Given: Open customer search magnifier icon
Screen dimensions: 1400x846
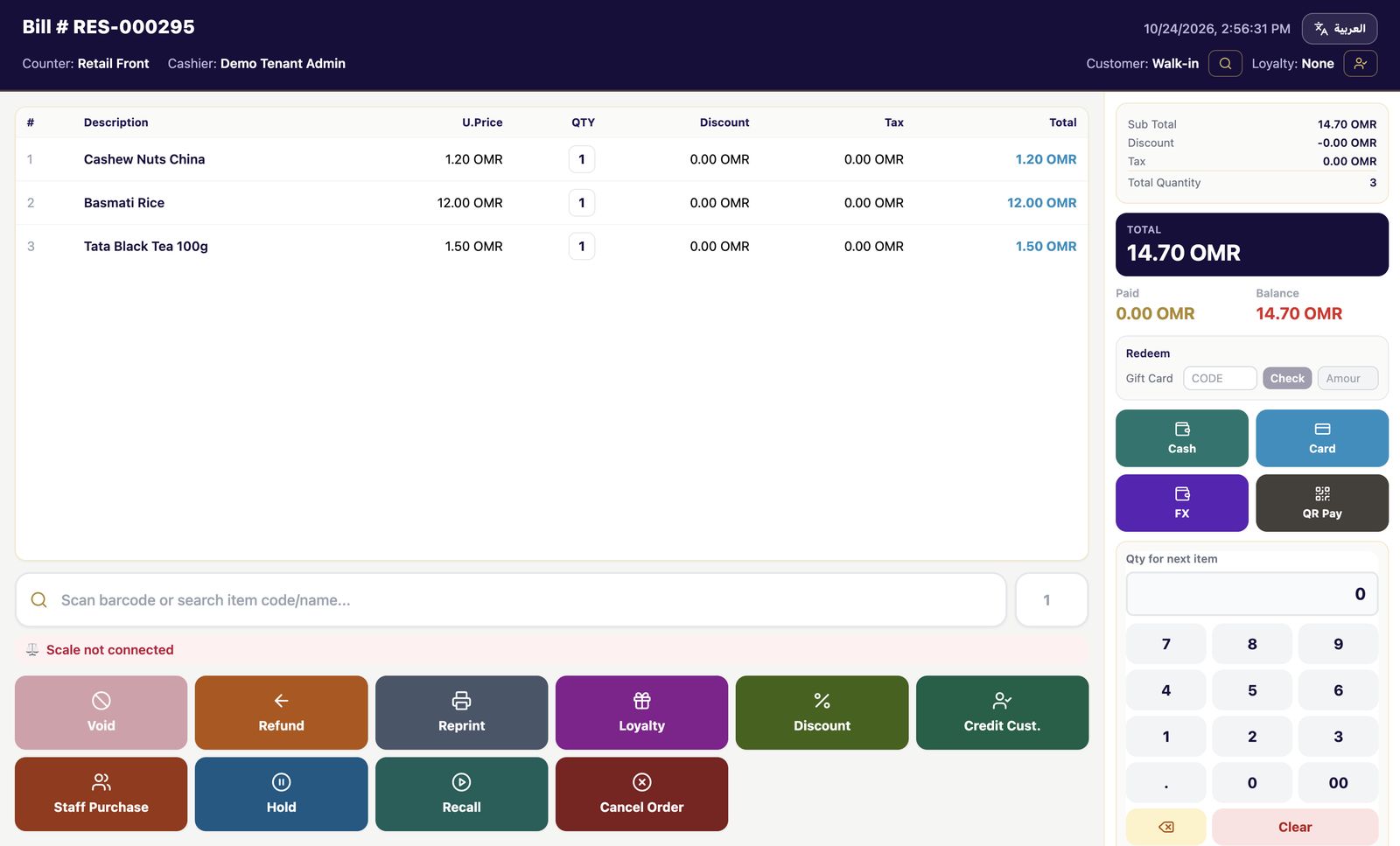Looking at the screenshot, I should tap(1225, 63).
